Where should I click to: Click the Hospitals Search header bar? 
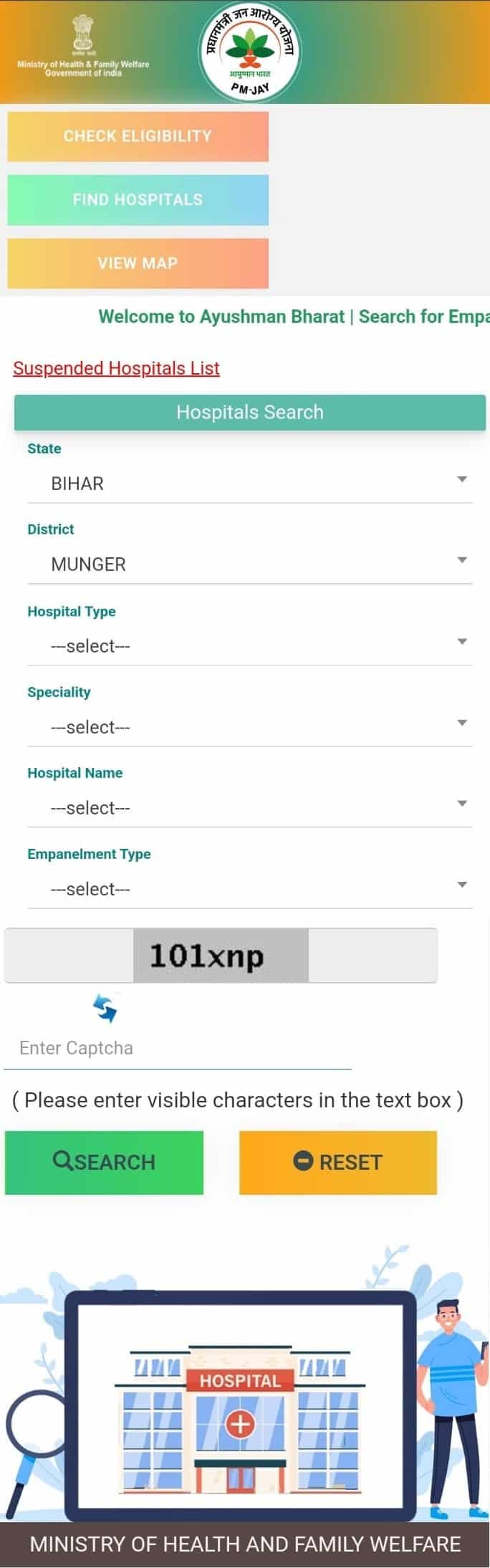tap(250, 412)
